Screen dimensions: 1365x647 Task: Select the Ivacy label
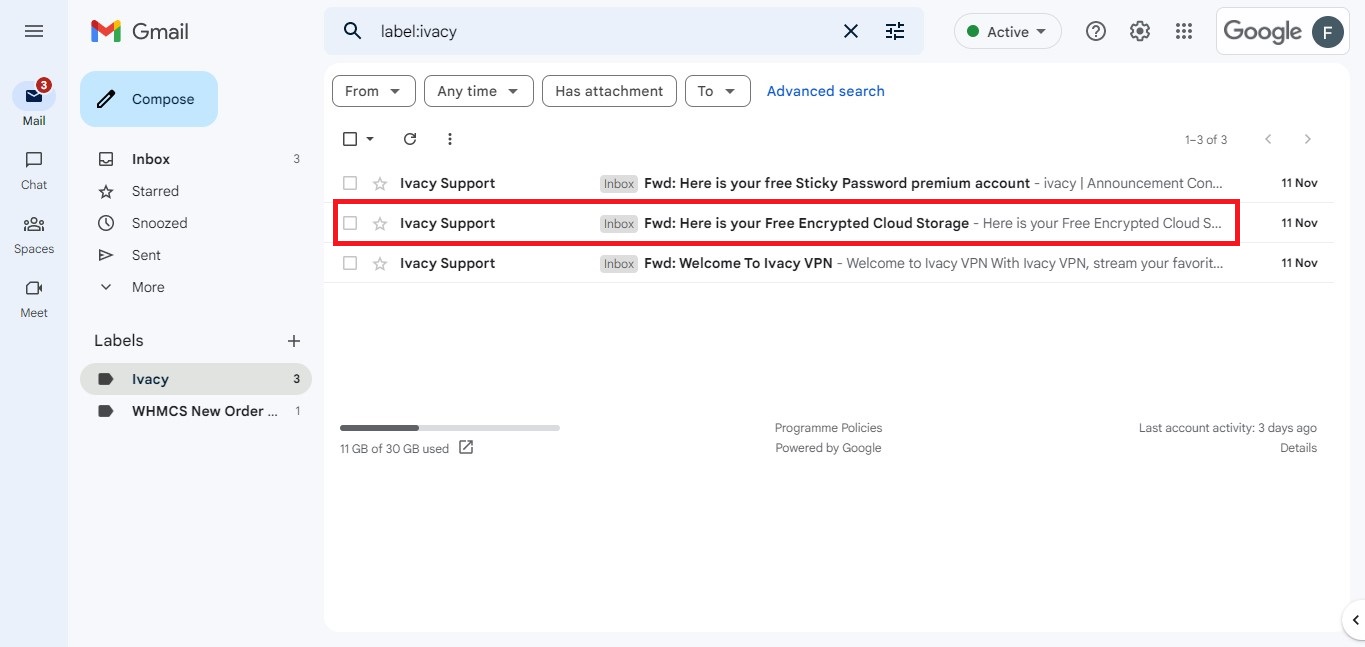(x=196, y=379)
